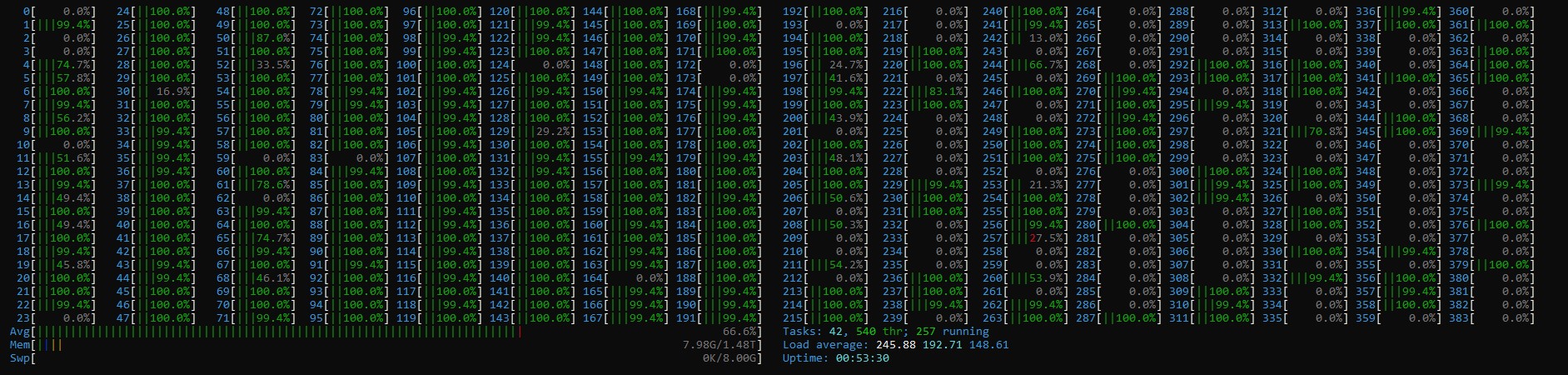1568x375 pixels.
Task: Click CPU 260 meter reading 53.9%
Action: tap(1026, 278)
